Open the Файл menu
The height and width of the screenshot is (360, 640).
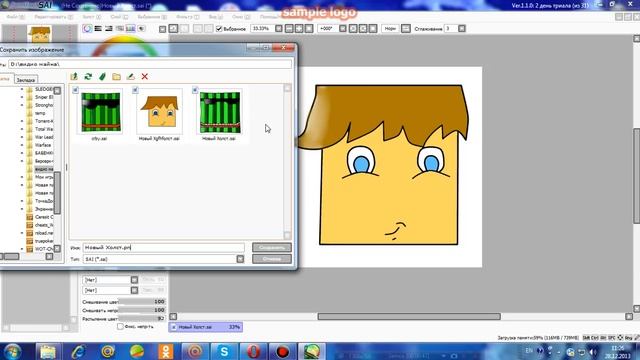(x=16, y=17)
